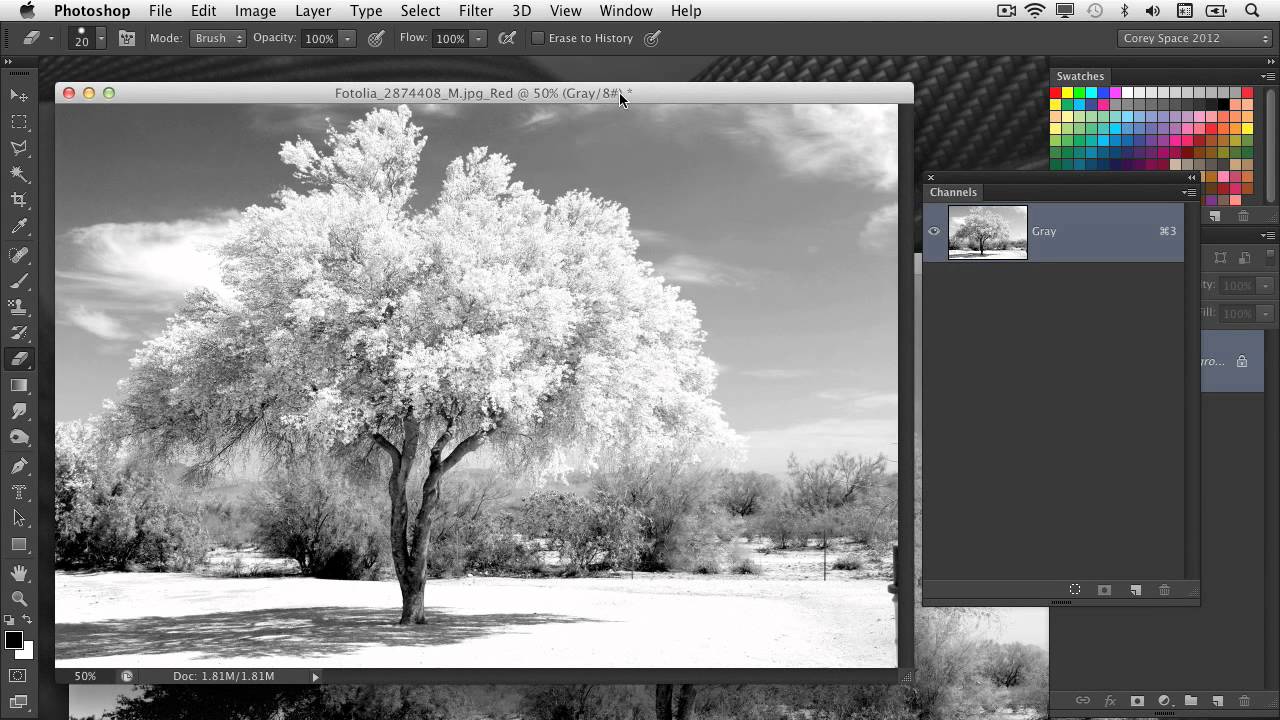Switch to the Channels tab
1280x720 pixels.
coord(953,192)
